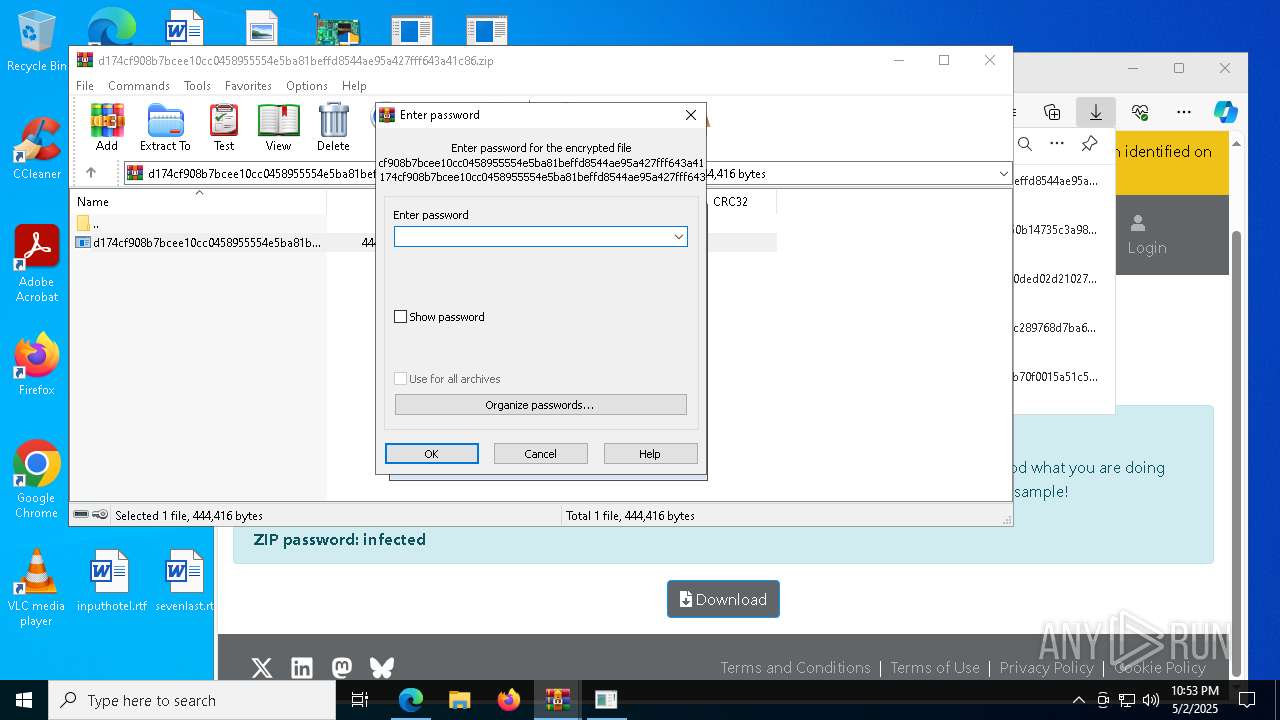Search downloads with the magnifier icon

(x=1025, y=144)
